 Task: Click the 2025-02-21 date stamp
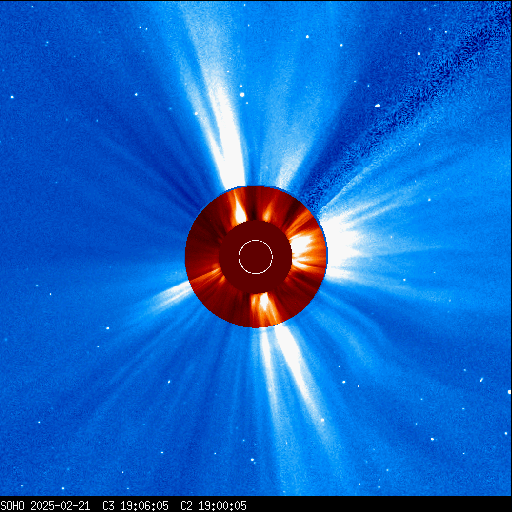coord(60,506)
